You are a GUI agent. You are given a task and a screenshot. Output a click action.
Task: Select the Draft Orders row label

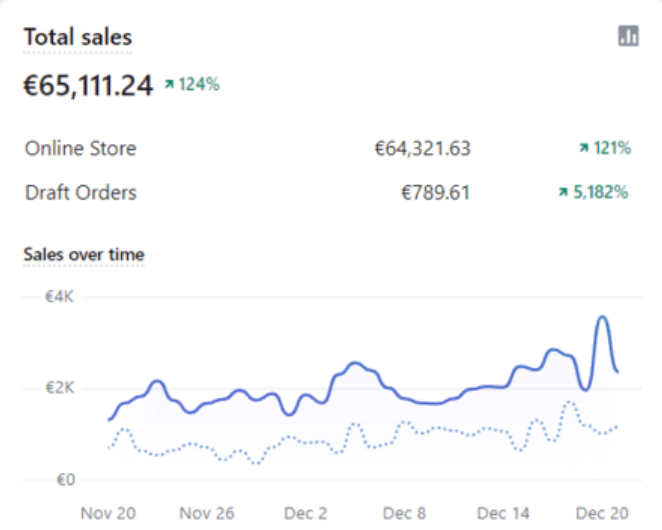[80, 193]
